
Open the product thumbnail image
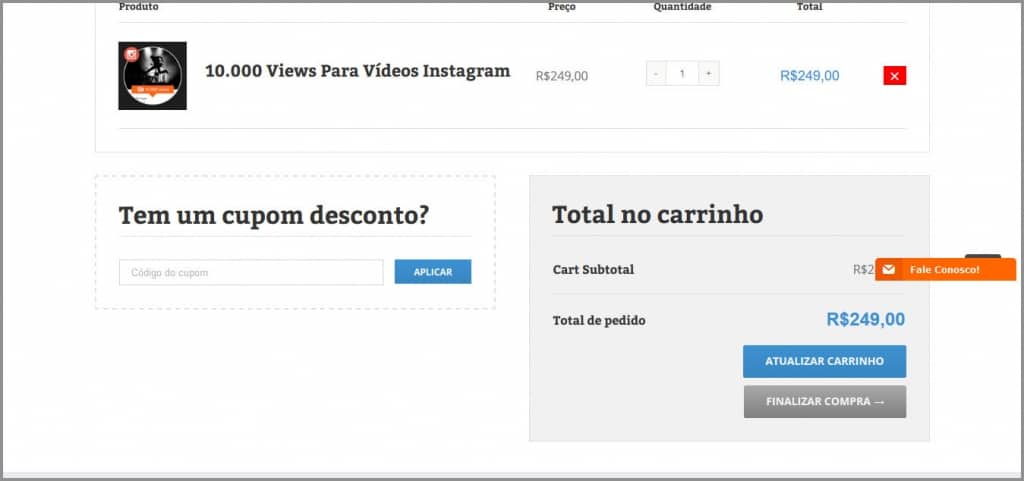coord(153,76)
